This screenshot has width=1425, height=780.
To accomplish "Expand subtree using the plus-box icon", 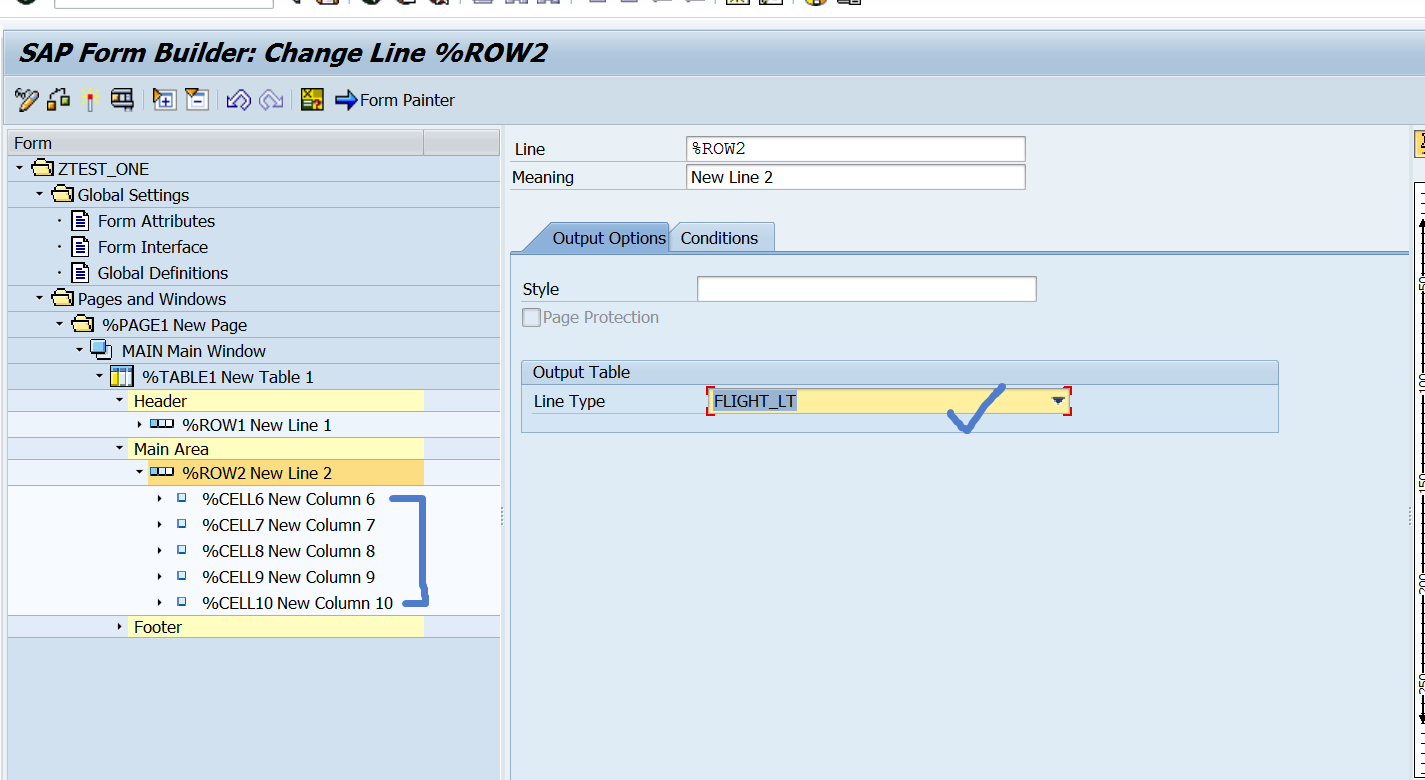I will (x=164, y=100).
